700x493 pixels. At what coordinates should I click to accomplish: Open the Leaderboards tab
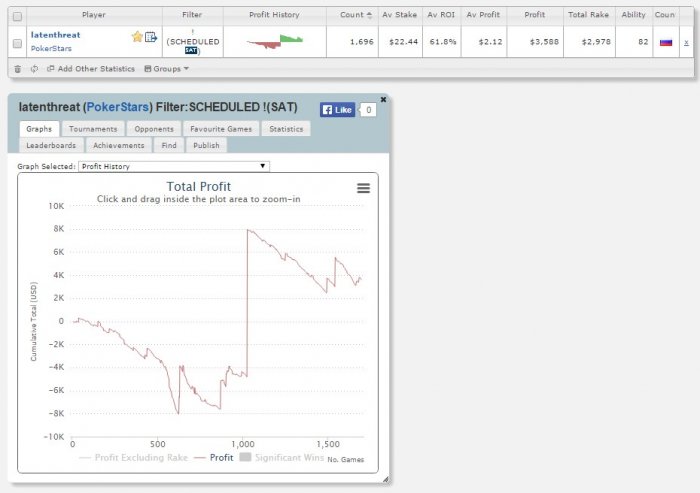point(51,145)
